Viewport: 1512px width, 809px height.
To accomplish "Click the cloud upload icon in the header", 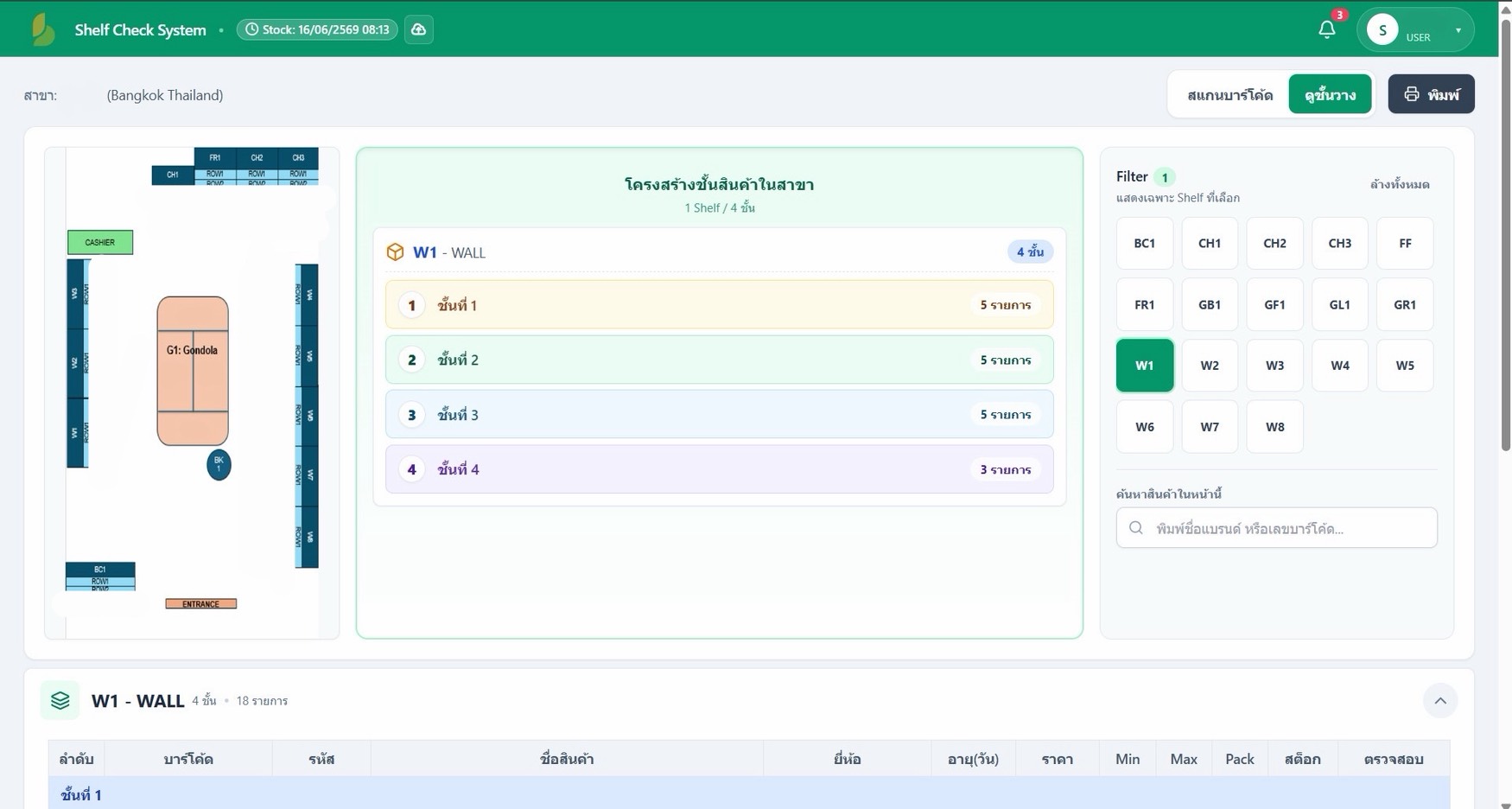I will coord(419,29).
